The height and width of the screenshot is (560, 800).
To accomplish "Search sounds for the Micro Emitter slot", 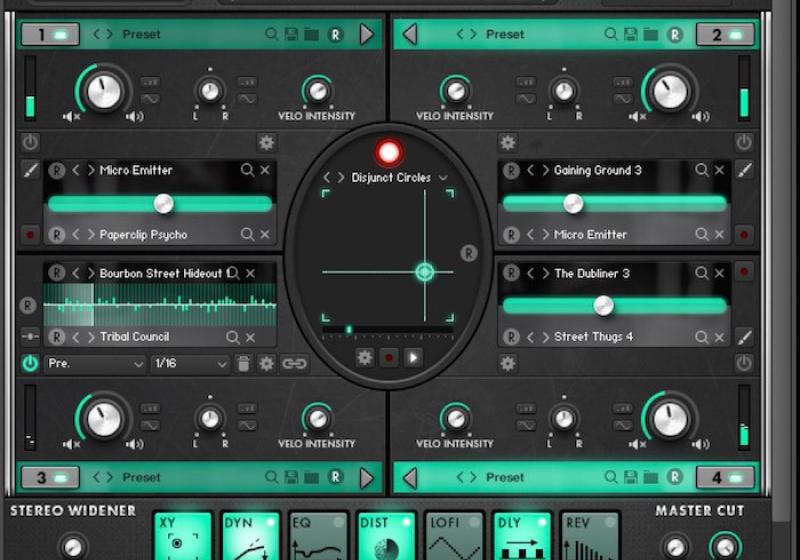I will pos(247,170).
